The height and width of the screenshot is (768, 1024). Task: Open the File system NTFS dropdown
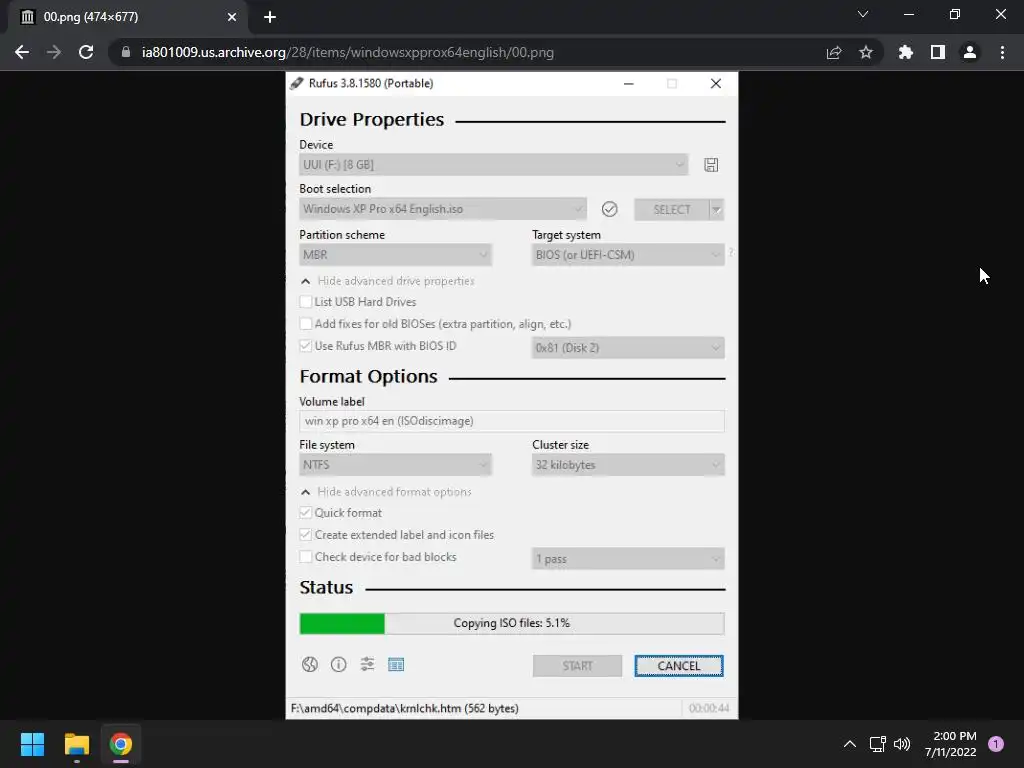395,465
